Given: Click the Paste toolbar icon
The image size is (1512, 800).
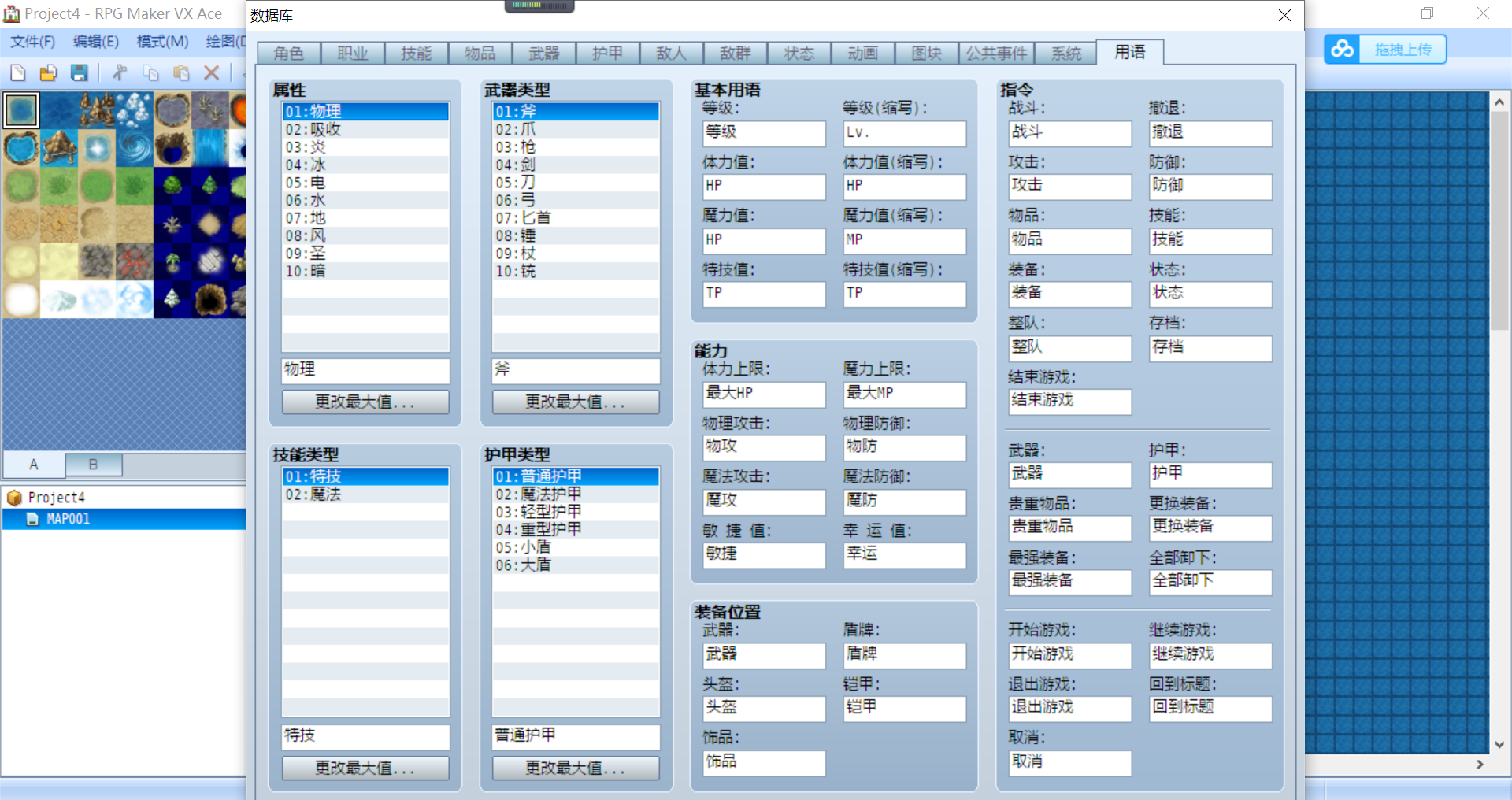Looking at the screenshot, I should pyautogui.click(x=181, y=73).
